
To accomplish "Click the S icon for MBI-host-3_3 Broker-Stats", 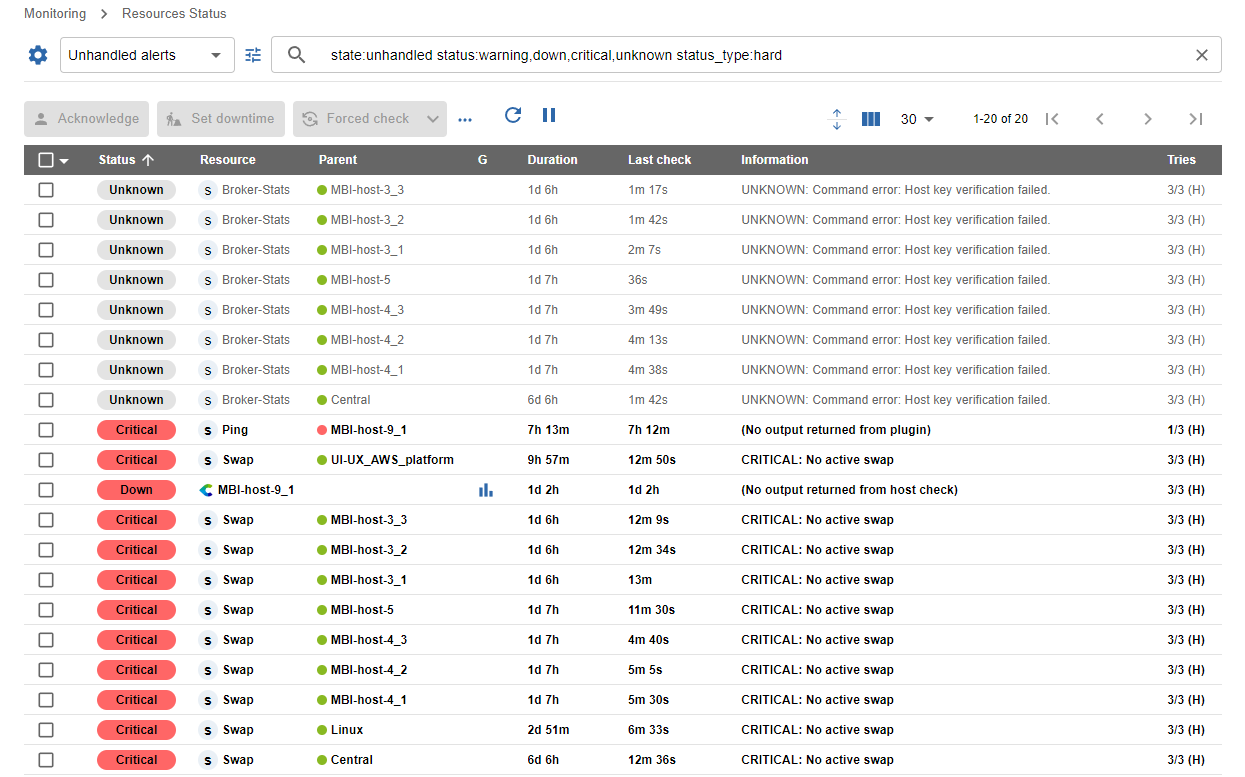I will (208, 190).
